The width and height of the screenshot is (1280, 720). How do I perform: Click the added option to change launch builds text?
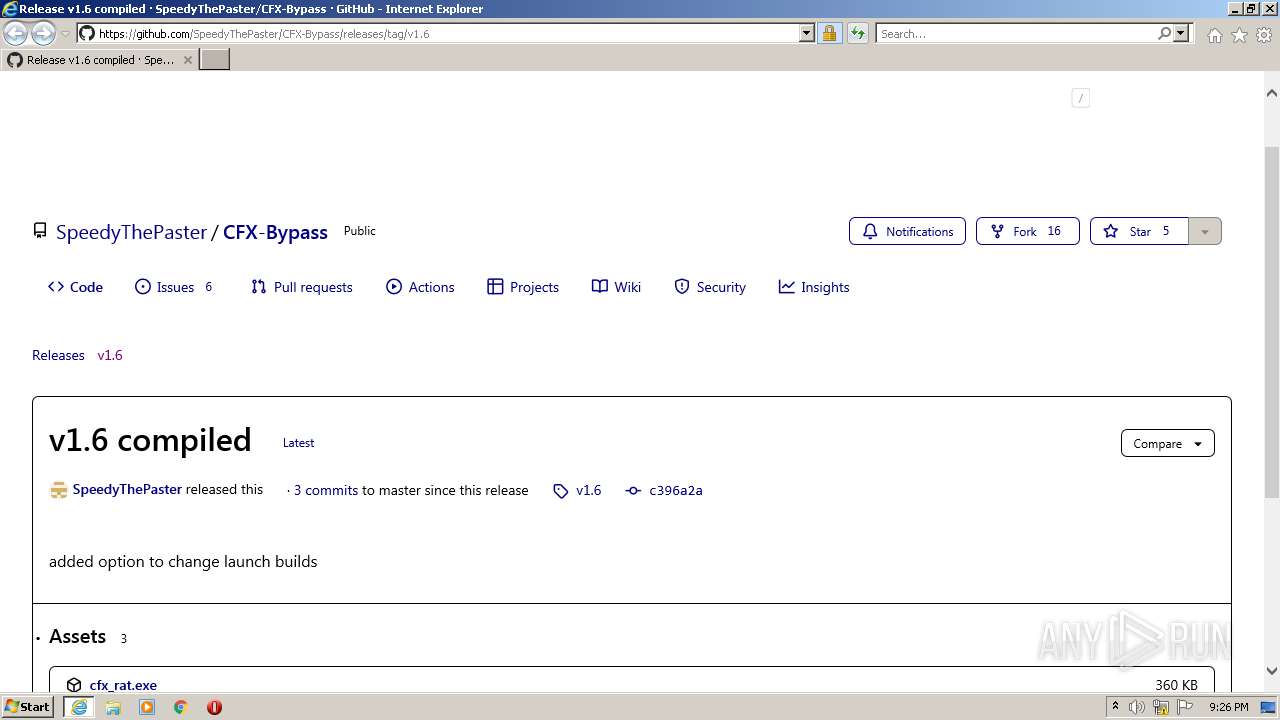click(x=183, y=562)
